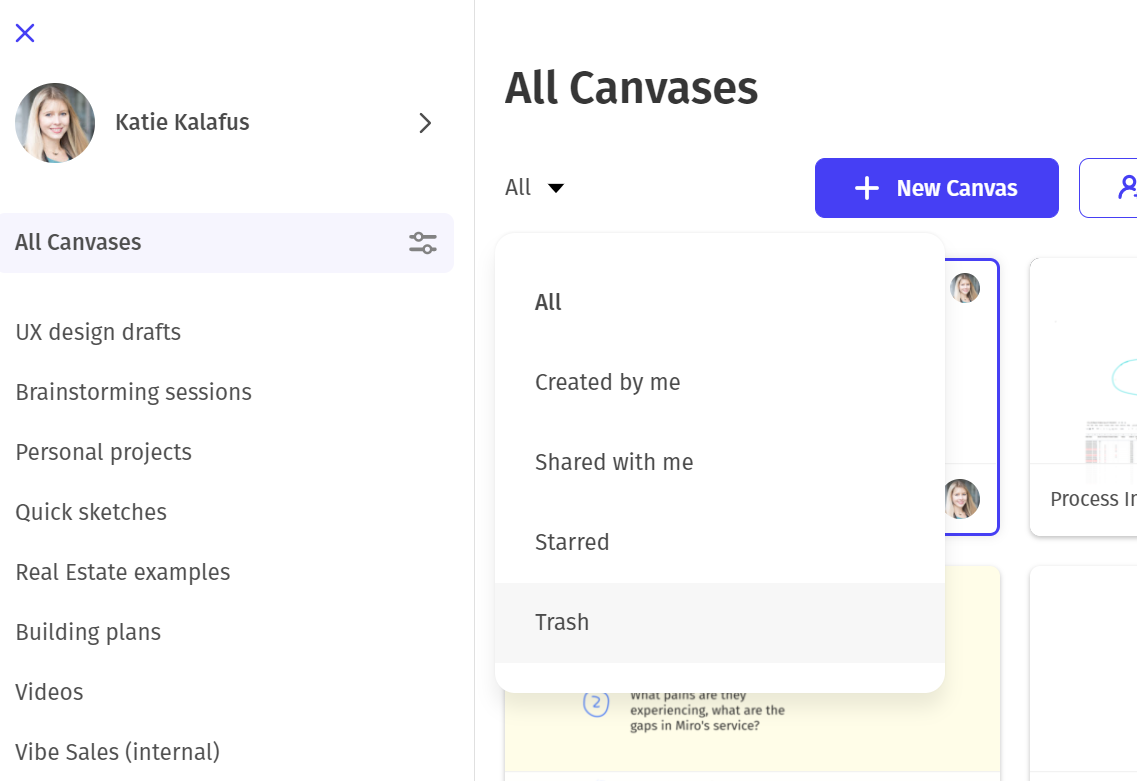Go to Personal projects

point(103,452)
